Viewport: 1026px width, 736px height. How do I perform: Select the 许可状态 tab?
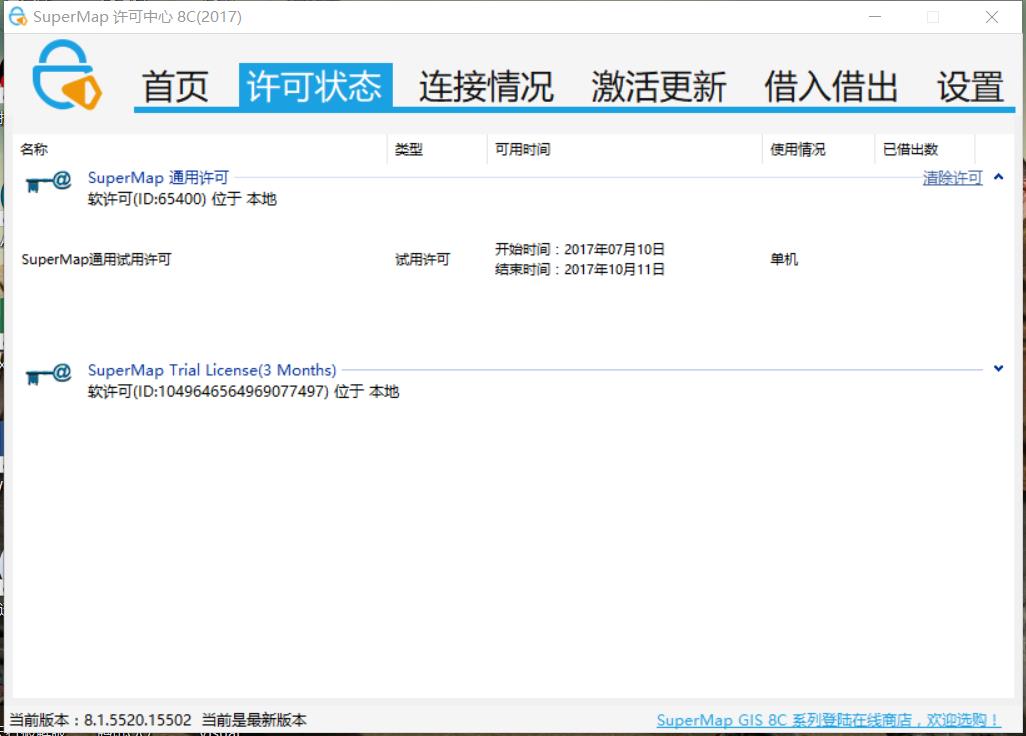[x=315, y=85]
